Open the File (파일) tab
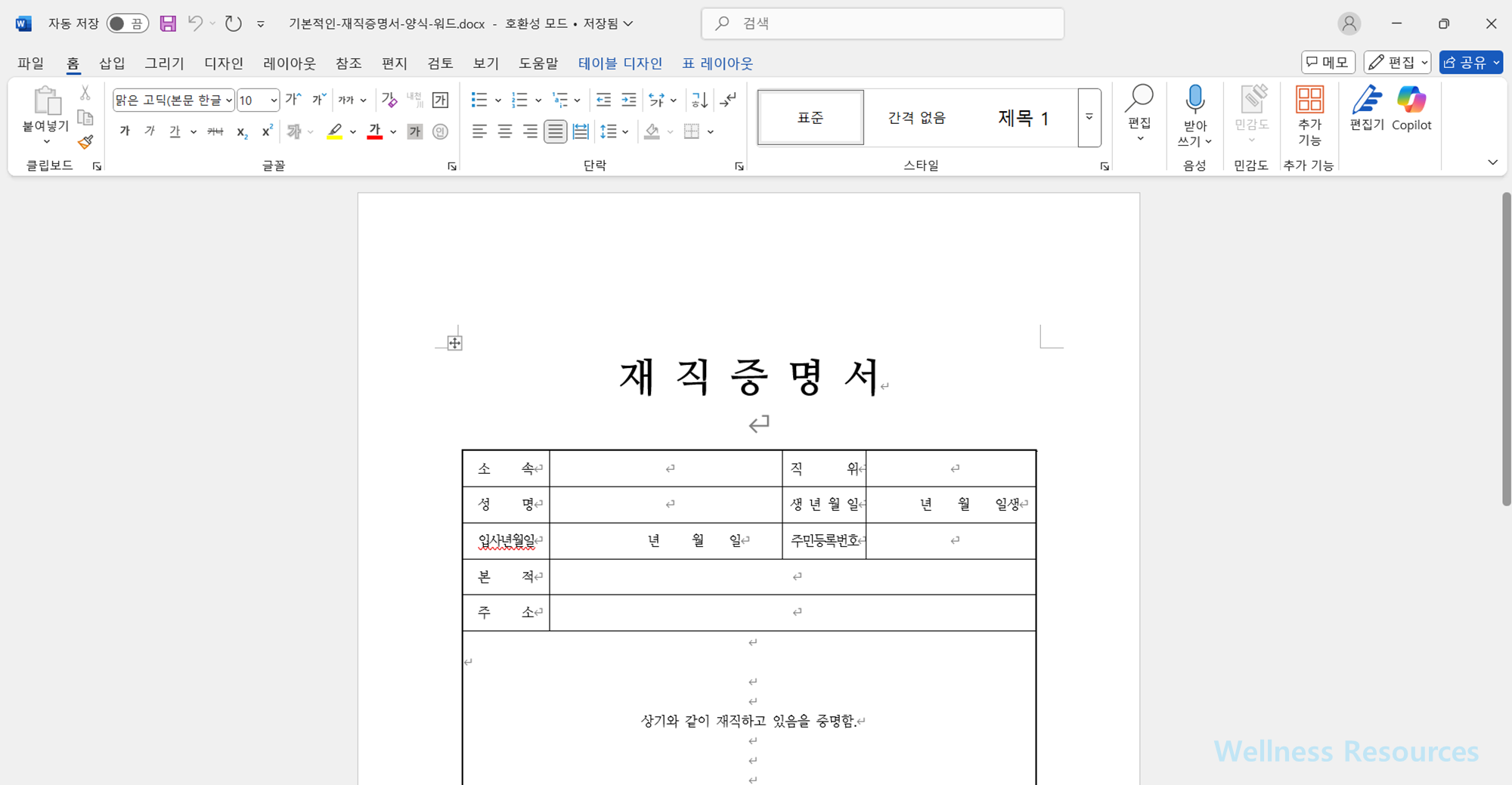 click(31, 63)
